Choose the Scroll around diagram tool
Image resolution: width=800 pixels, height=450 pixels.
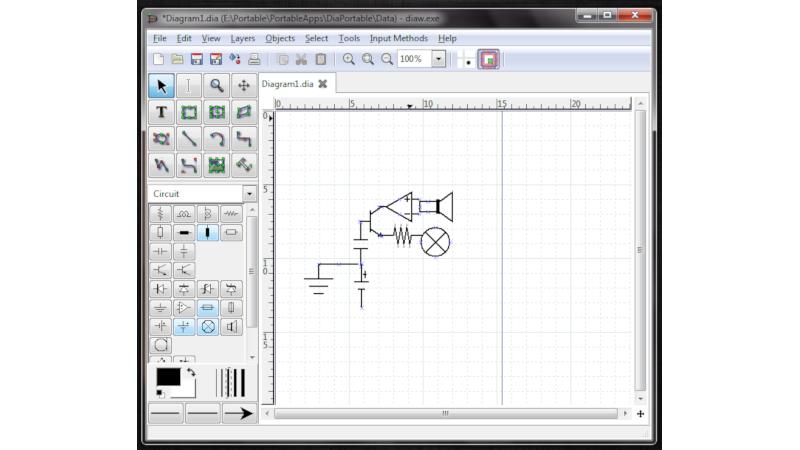[x=244, y=86]
